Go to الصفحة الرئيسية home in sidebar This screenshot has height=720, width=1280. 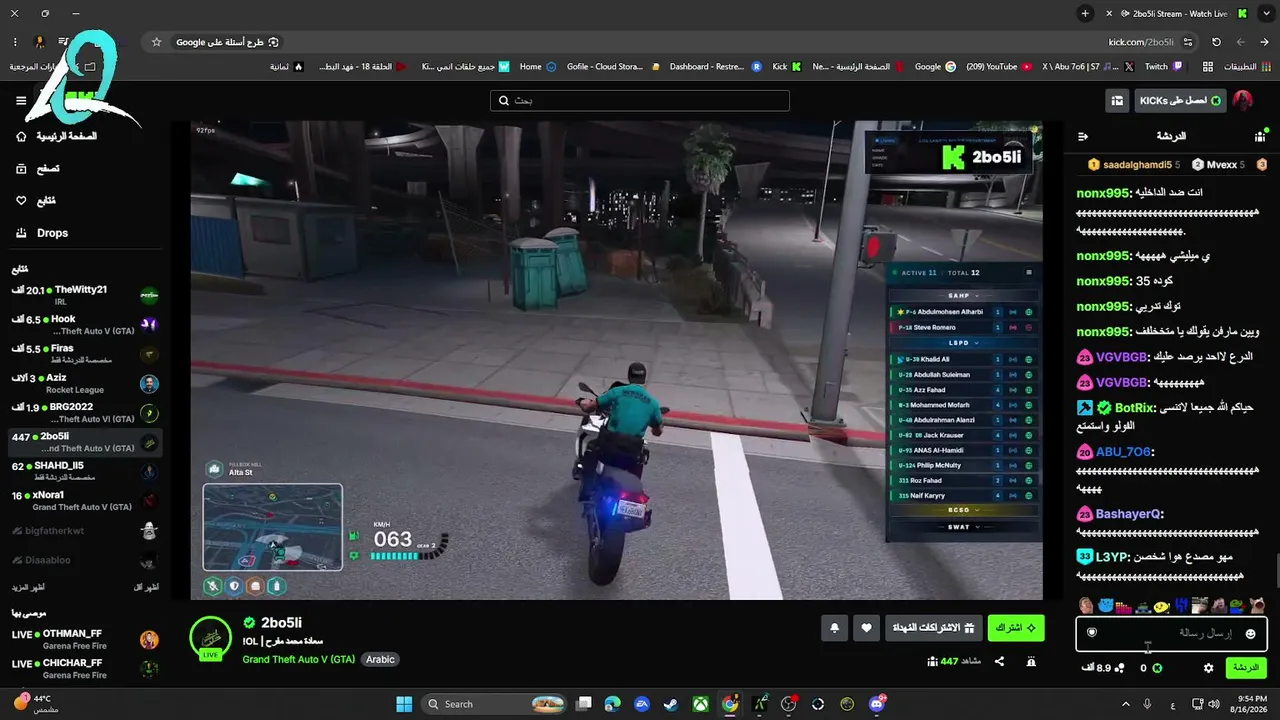[x=56, y=136]
